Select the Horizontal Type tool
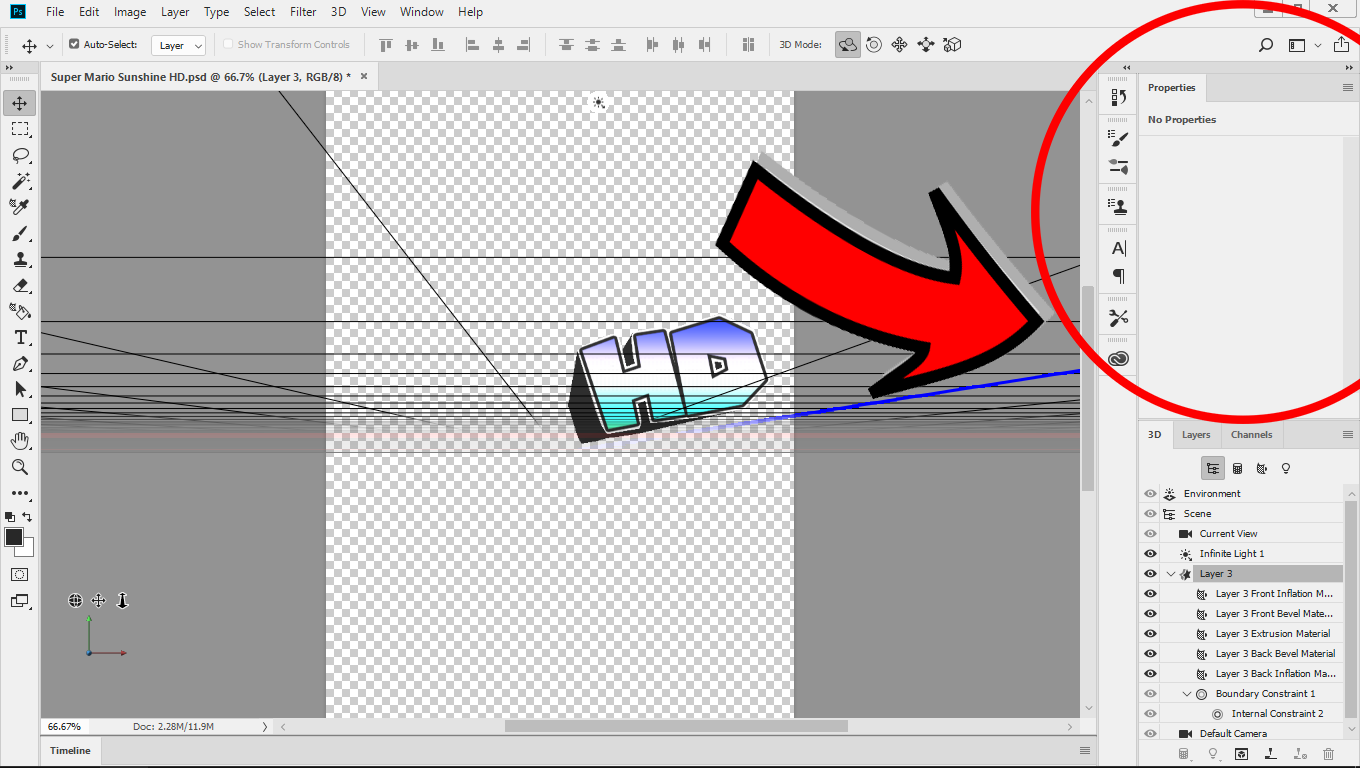 [x=20, y=337]
